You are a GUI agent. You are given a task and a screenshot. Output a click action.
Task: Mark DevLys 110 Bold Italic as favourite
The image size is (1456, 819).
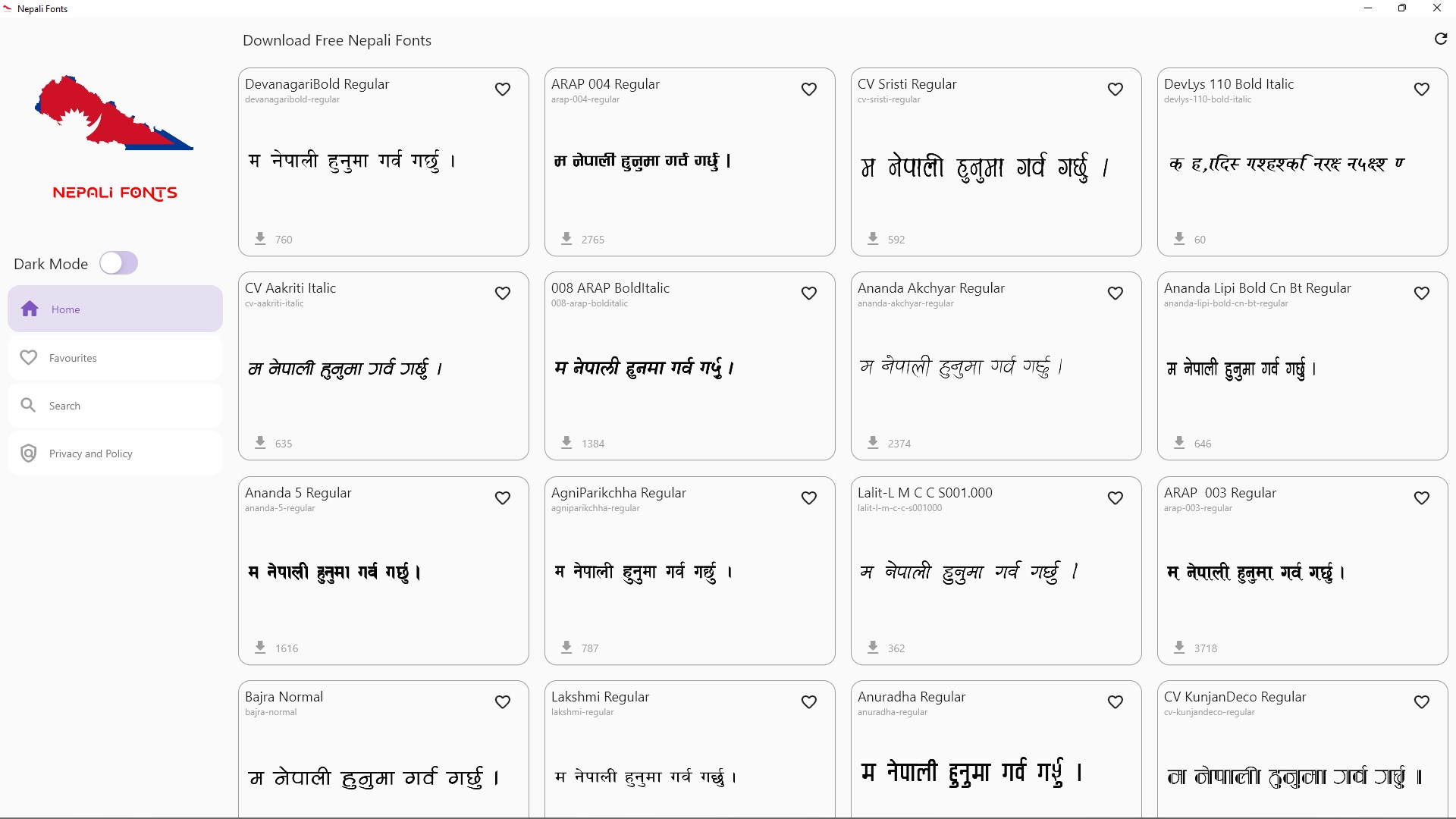pyautogui.click(x=1422, y=89)
